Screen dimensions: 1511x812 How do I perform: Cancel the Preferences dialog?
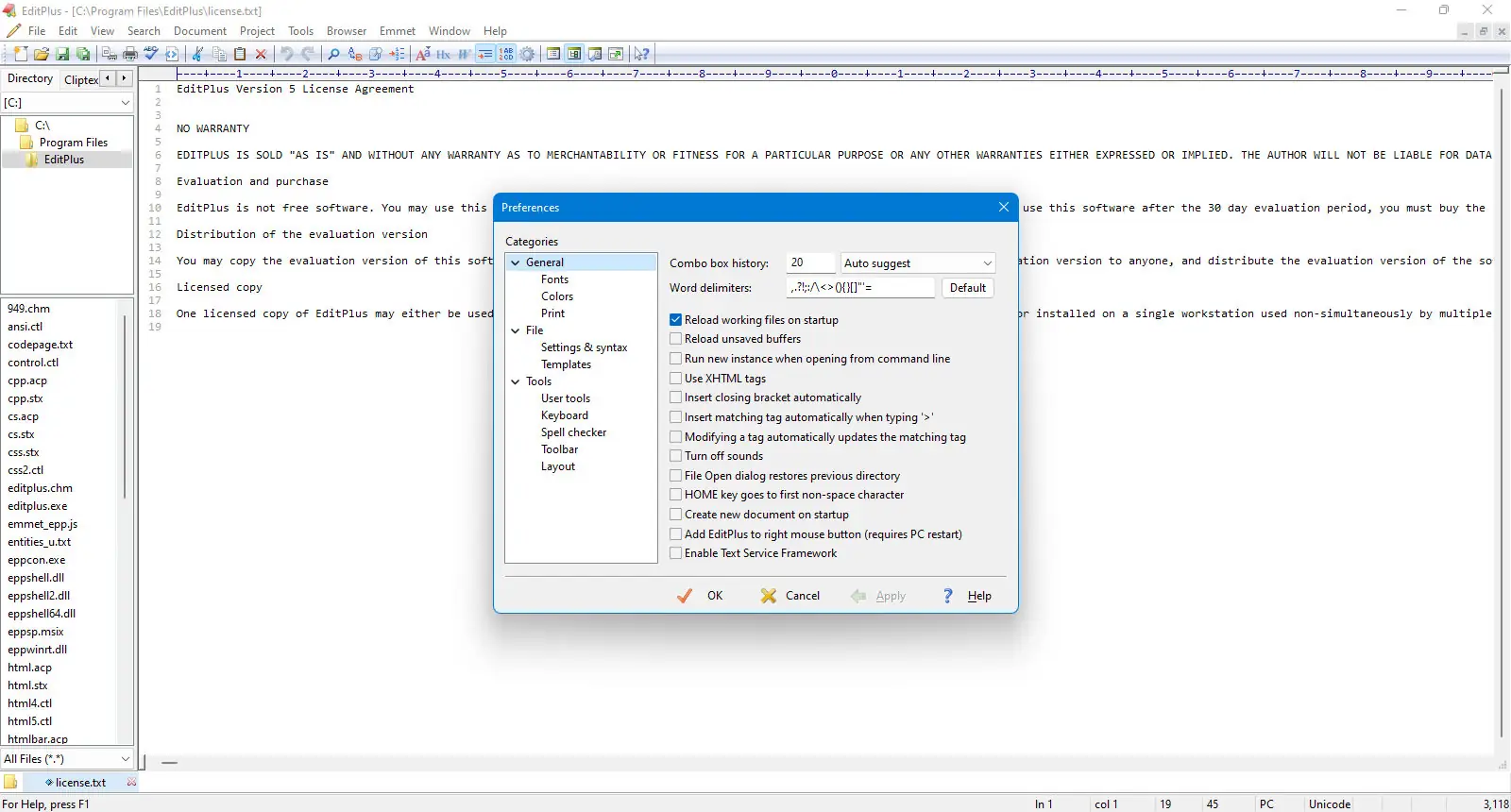(790, 596)
